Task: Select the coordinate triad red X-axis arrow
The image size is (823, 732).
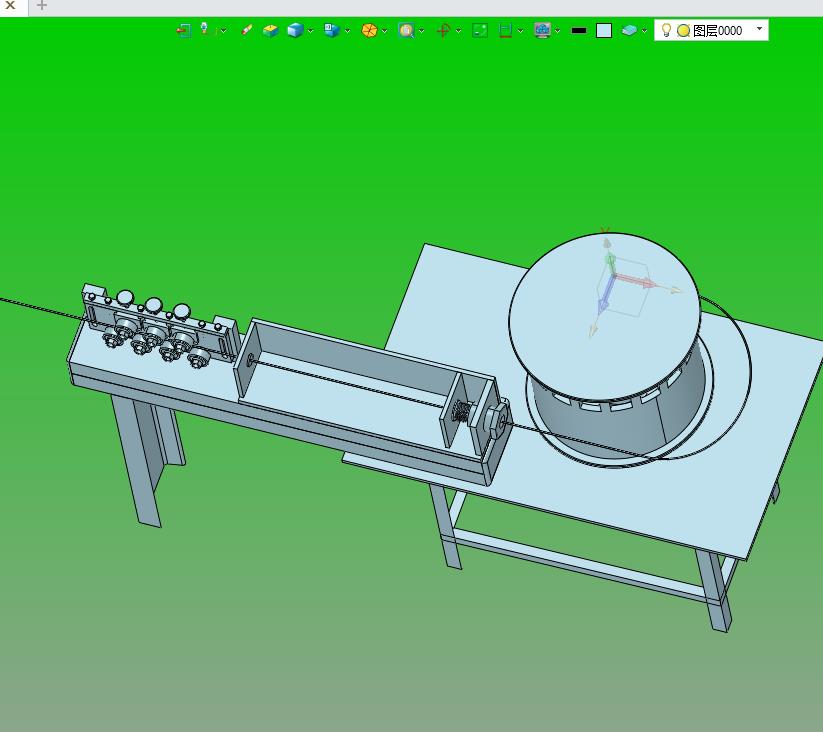Action: tap(635, 280)
